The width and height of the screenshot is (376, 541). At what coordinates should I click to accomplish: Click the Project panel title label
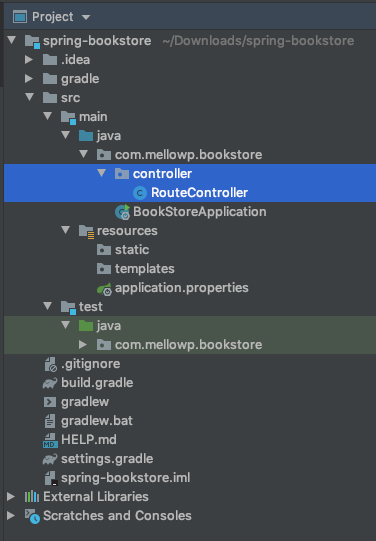pyautogui.click(x=52, y=17)
